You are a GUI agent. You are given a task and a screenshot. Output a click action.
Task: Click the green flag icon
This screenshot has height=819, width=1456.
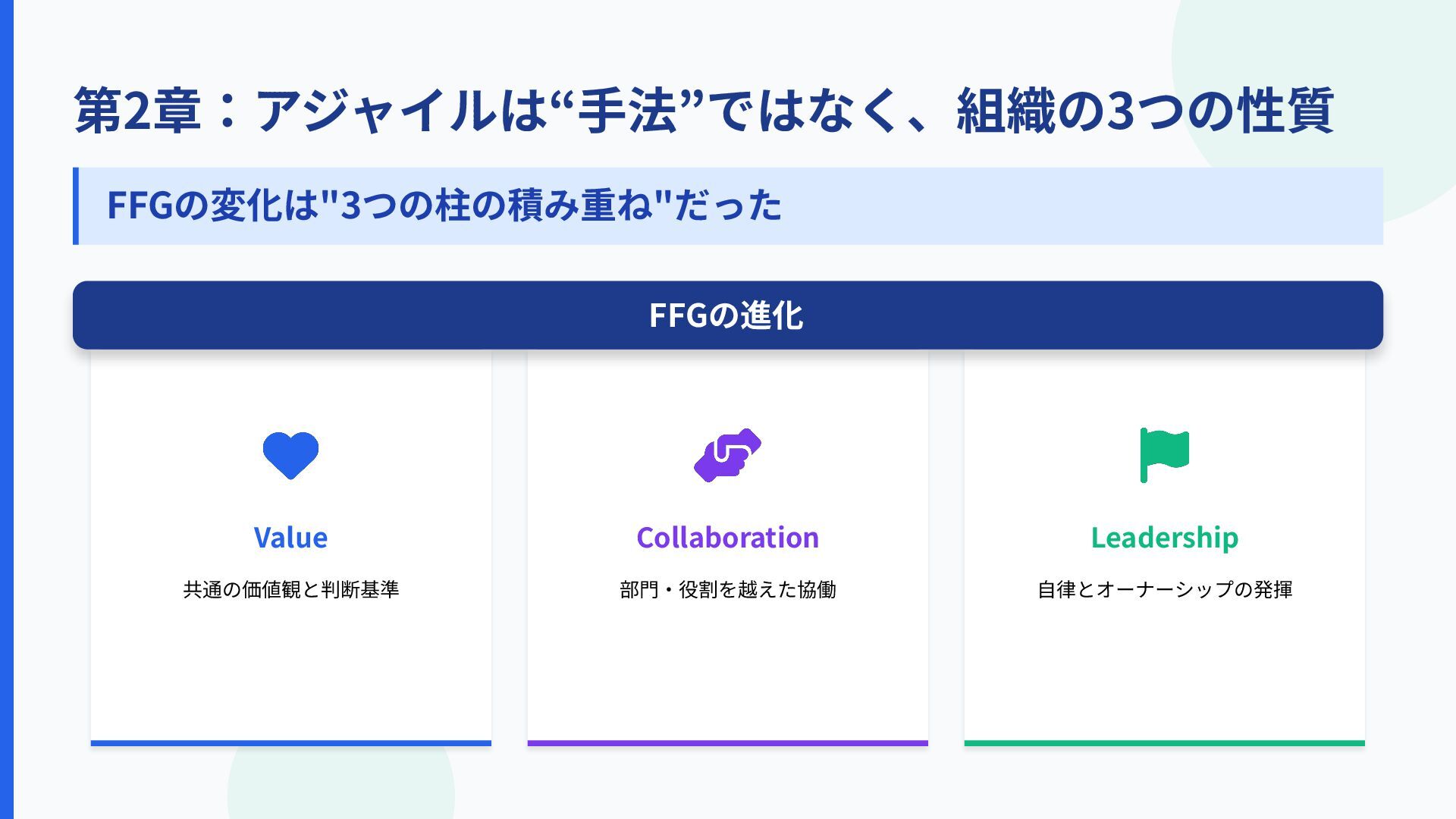coord(1164,454)
